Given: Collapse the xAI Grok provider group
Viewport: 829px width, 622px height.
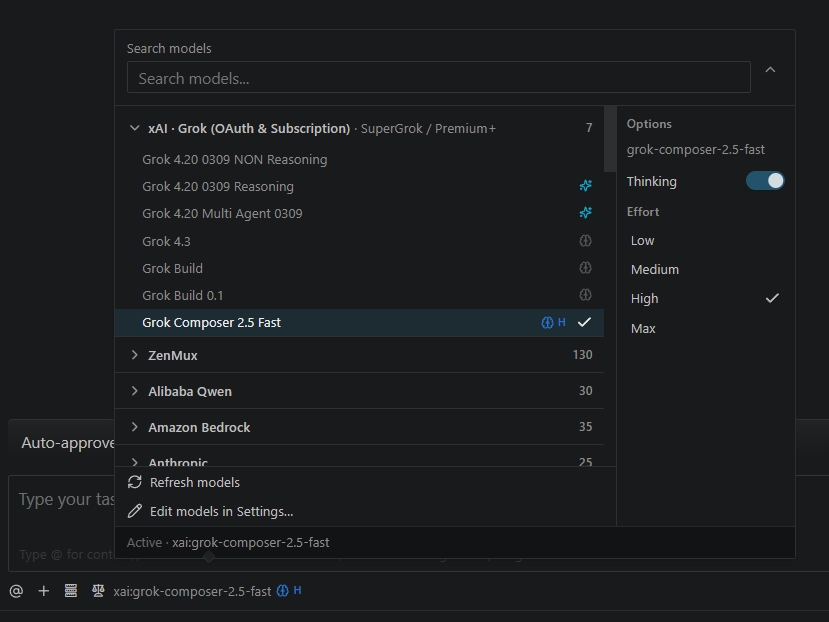Looking at the screenshot, I should (x=135, y=128).
